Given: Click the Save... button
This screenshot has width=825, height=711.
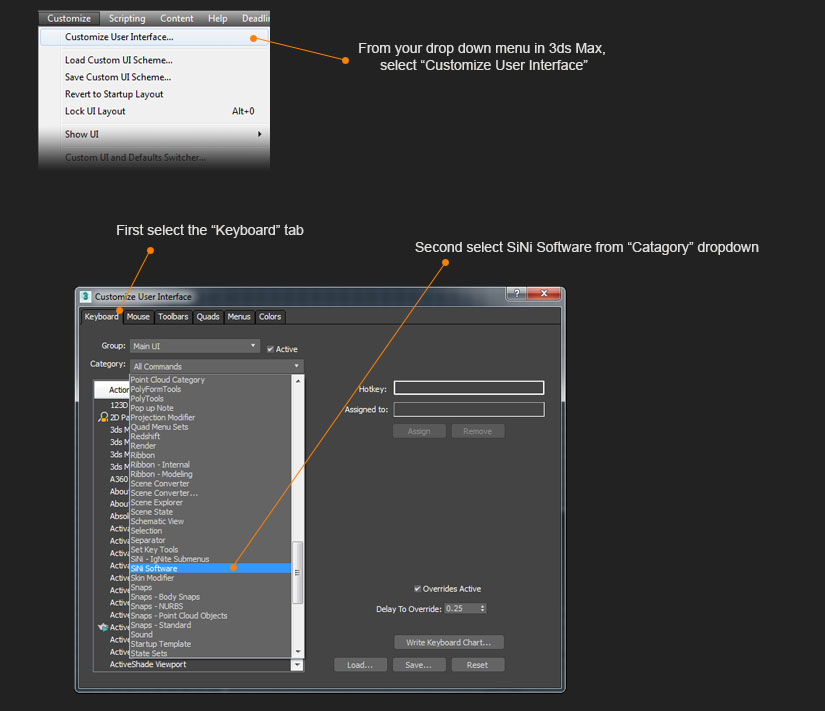Looking at the screenshot, I should coord(419,665).
